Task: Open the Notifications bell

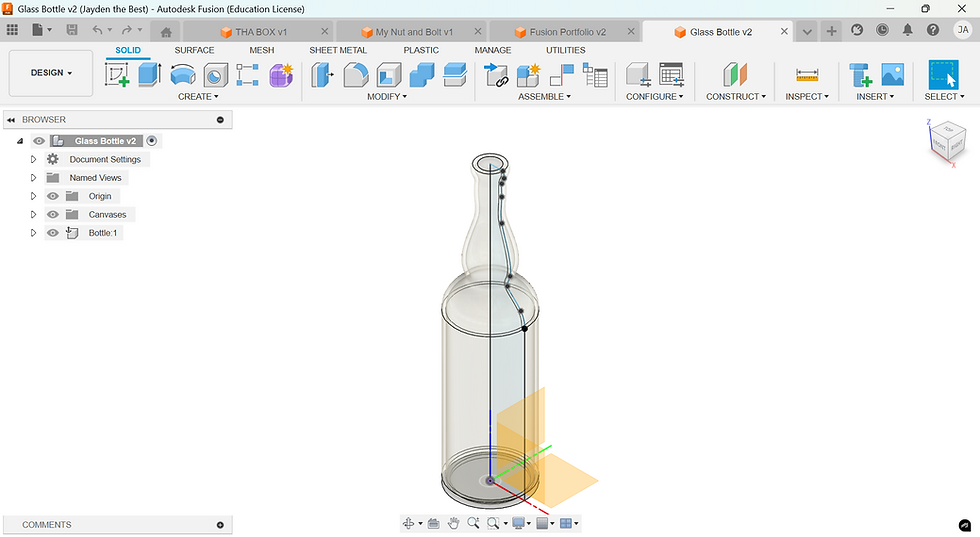Action: 908,30
